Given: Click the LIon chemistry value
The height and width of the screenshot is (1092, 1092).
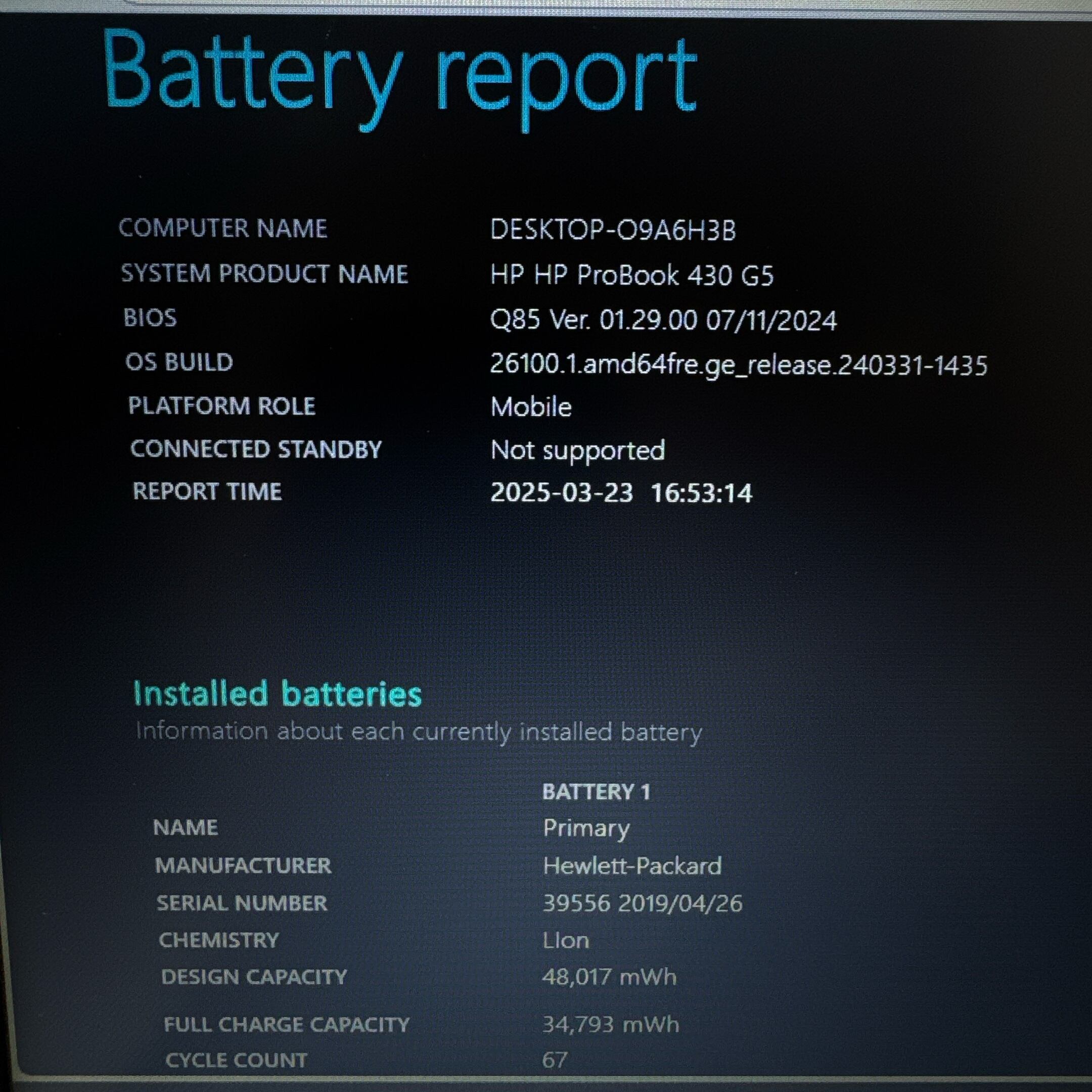Looking at the screenshot, I should coord(566,940).
